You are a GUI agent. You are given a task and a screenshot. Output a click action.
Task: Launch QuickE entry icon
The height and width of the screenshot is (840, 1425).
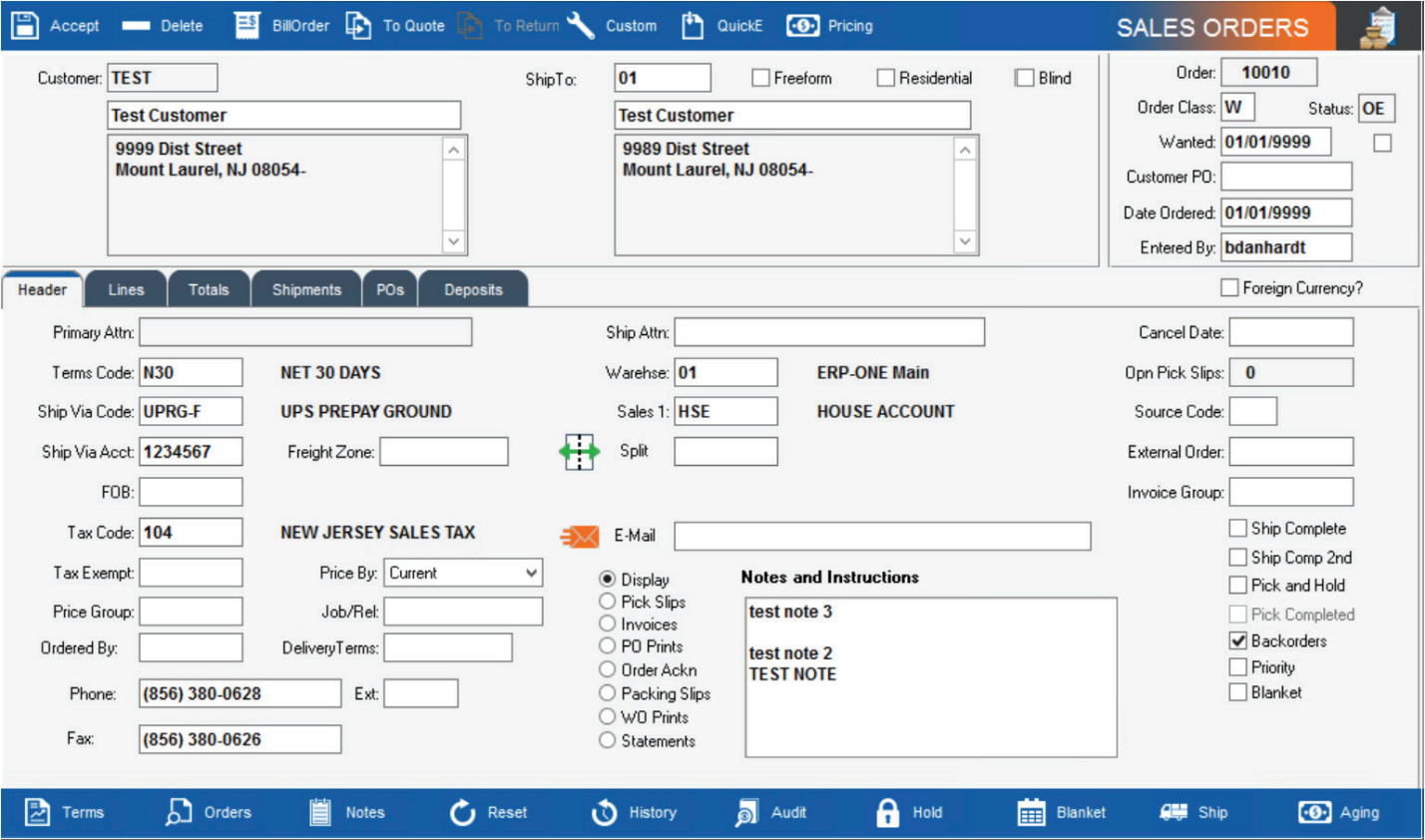[693, 25]
